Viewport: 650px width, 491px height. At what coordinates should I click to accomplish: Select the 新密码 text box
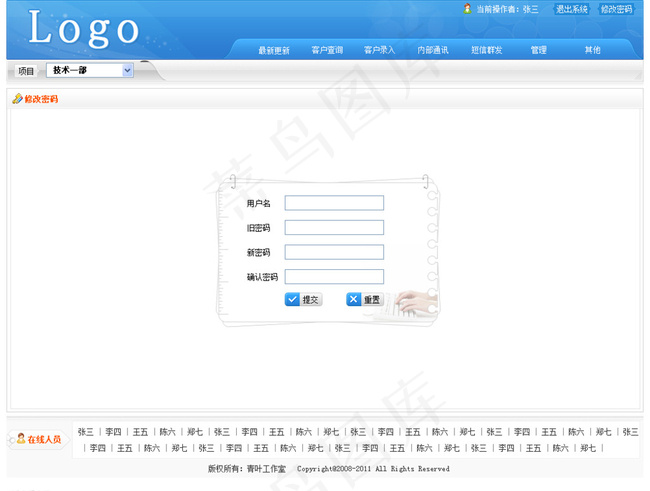pyautogui.click(x=334, y=252)
